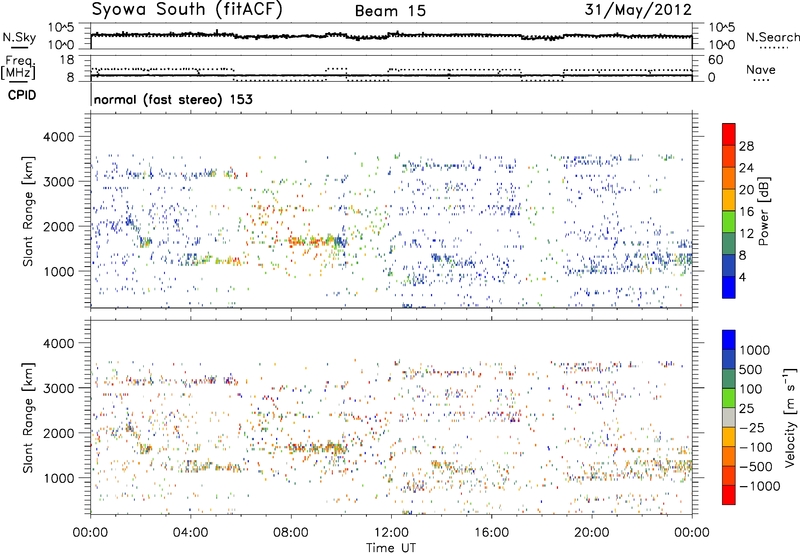This screenshot has height=554, width=800.
Task: Click the '18' frequency axis tick
Action: 67,60
